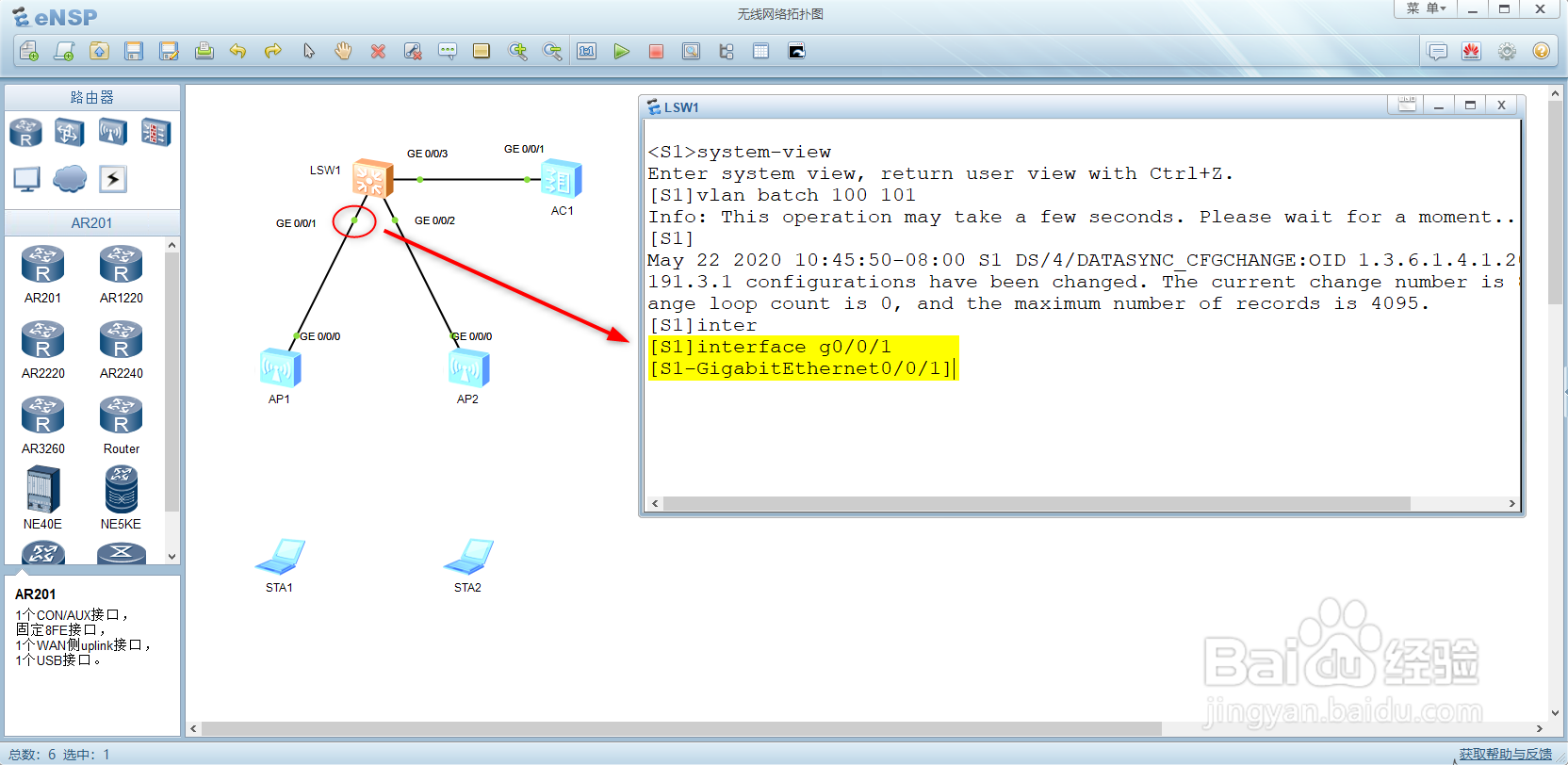Click the delete connection tool
The image size is (1568, 765).
point(413,51)
